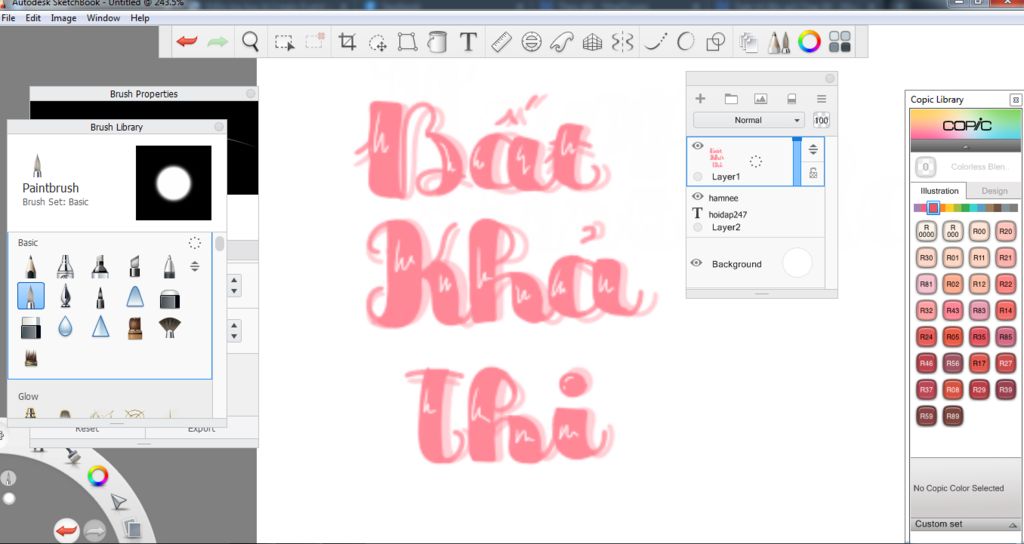1024x544 pixels.
Task: Click Layer1 move up/down arrows
Action: coord(813,150)
